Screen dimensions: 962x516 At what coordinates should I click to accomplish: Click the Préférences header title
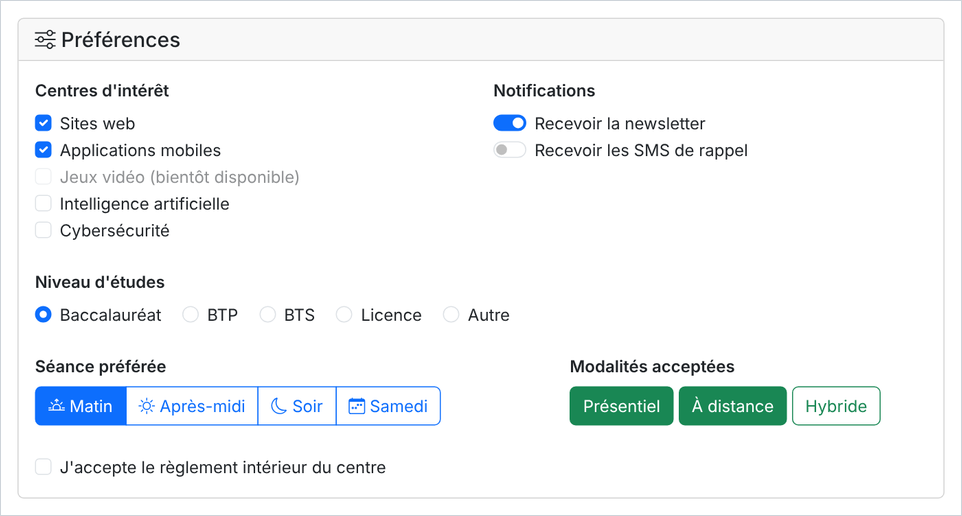[x=121, y=40]
